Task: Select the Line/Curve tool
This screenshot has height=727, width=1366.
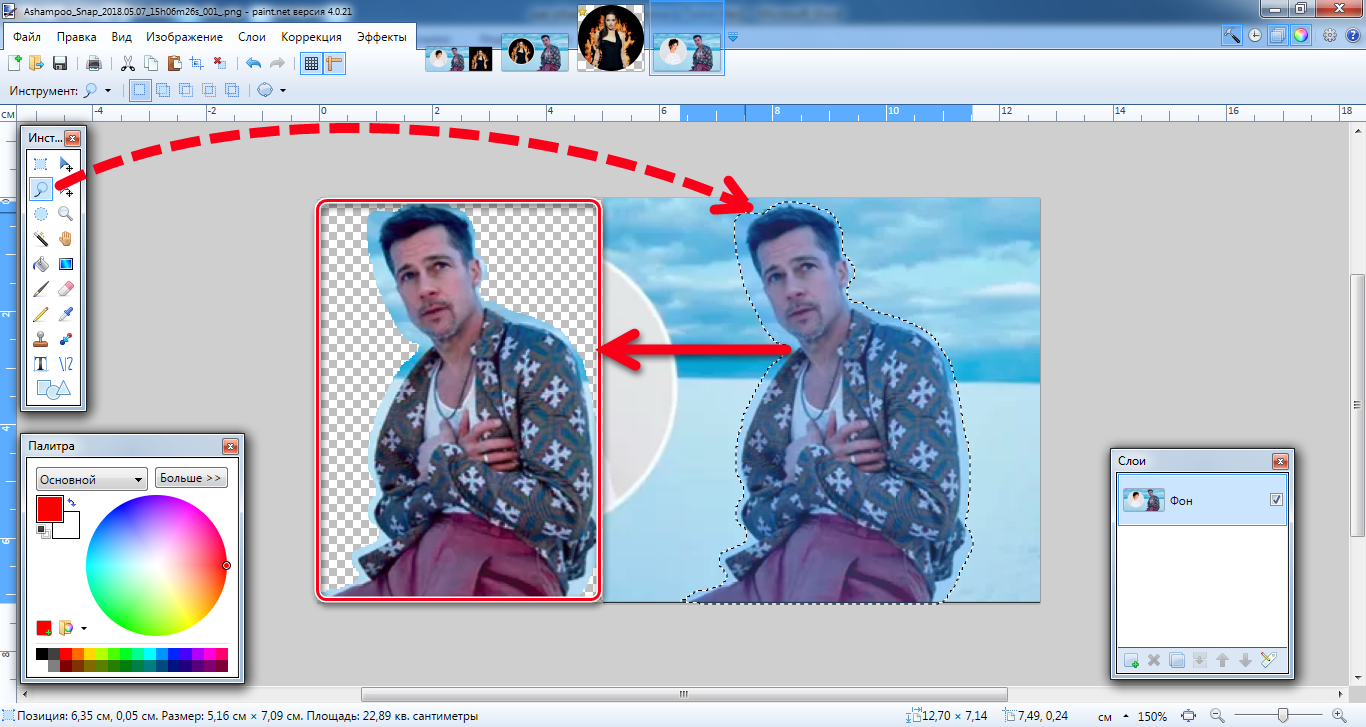Action: pyautogui.click(x=65, y=364)
